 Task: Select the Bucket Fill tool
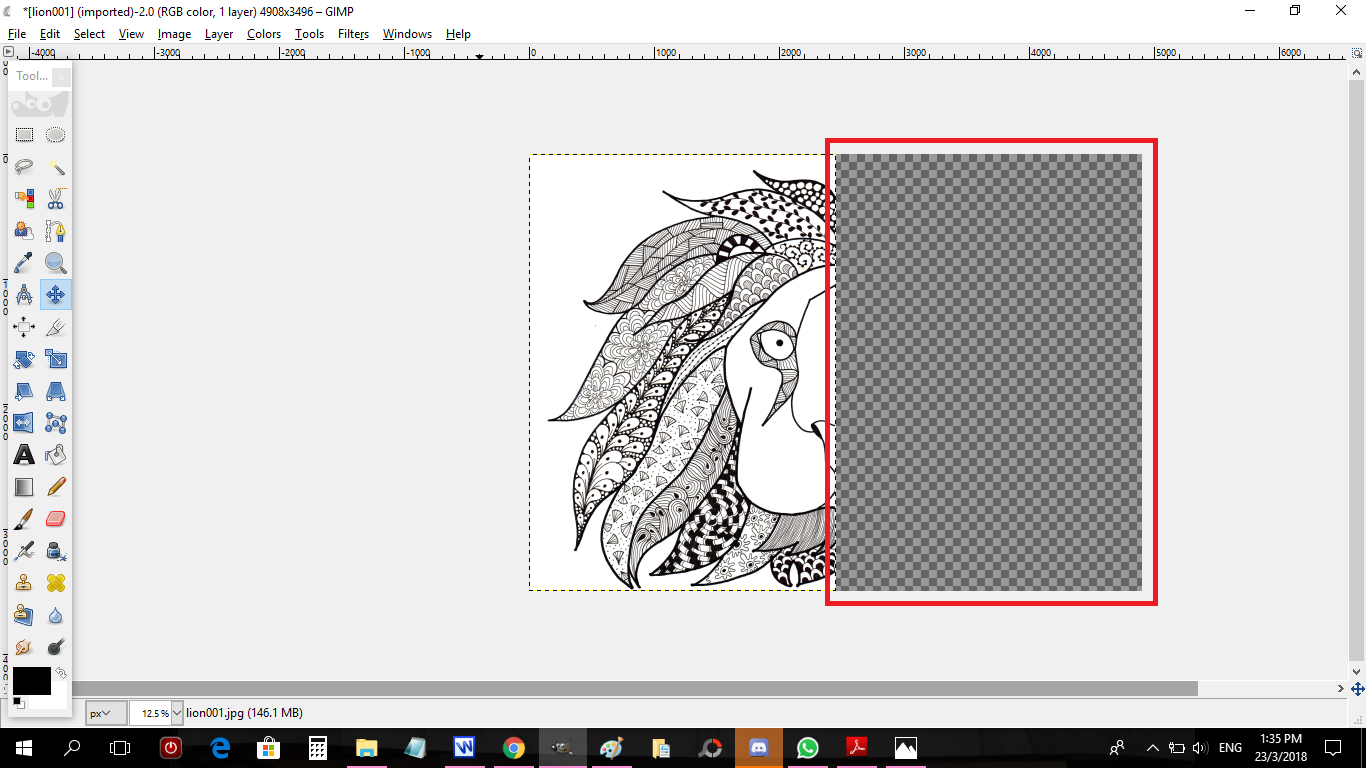(x=56, y=455)
